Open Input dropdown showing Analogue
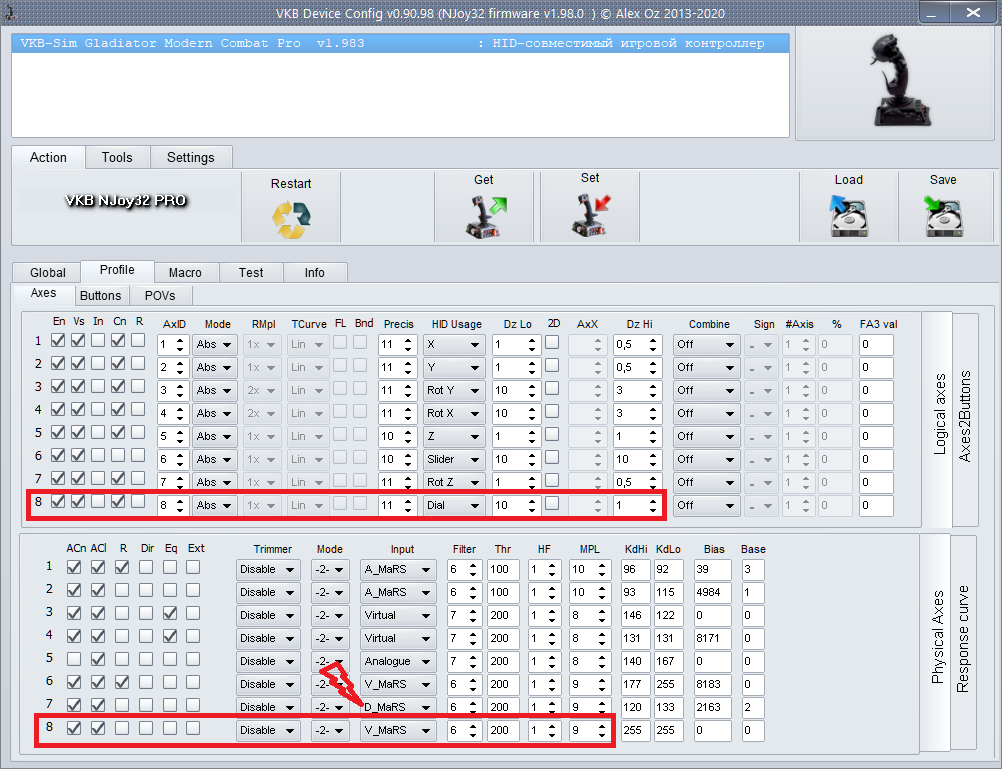1002x769 pixels. pos(397,662)
